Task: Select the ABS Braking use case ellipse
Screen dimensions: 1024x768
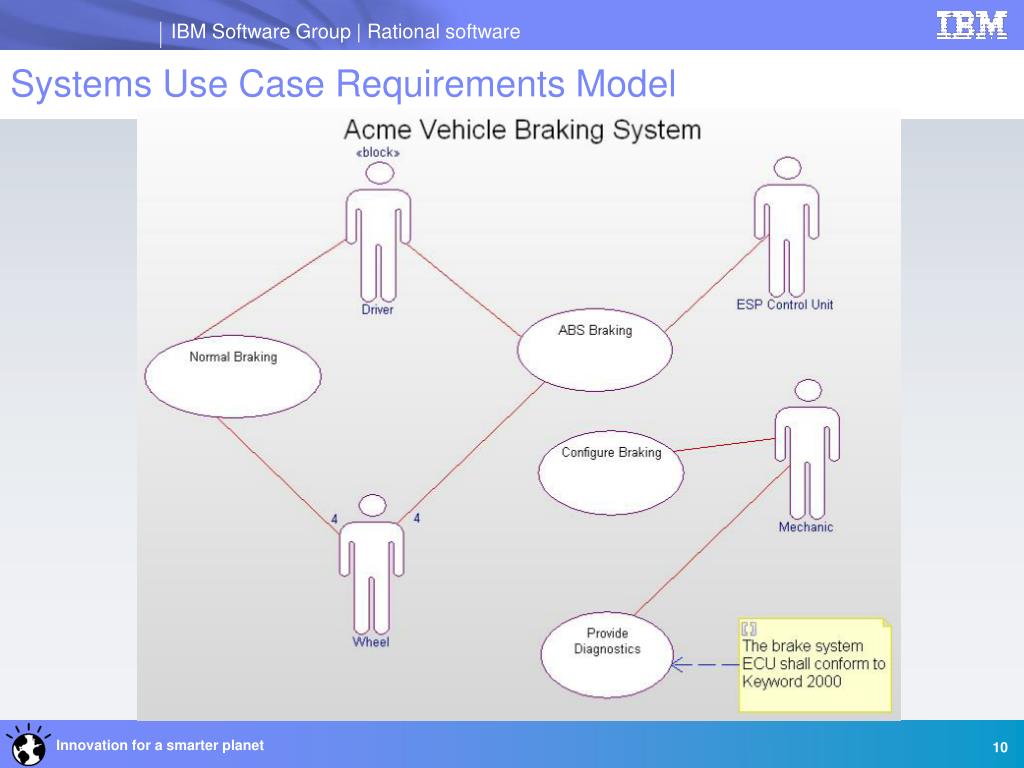Action: (595, 350)
